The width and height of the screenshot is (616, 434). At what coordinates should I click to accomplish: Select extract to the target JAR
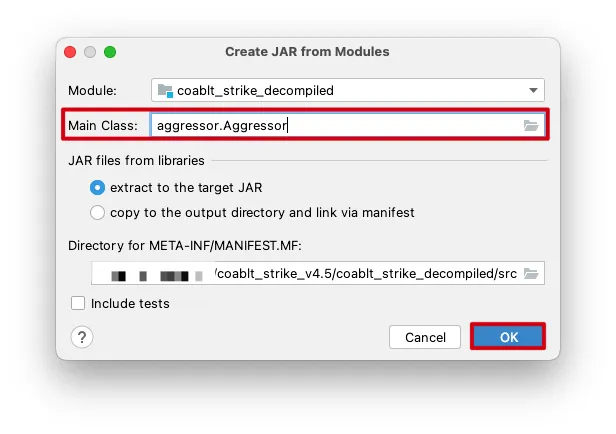pyautogui.click(x=97, y=187)
